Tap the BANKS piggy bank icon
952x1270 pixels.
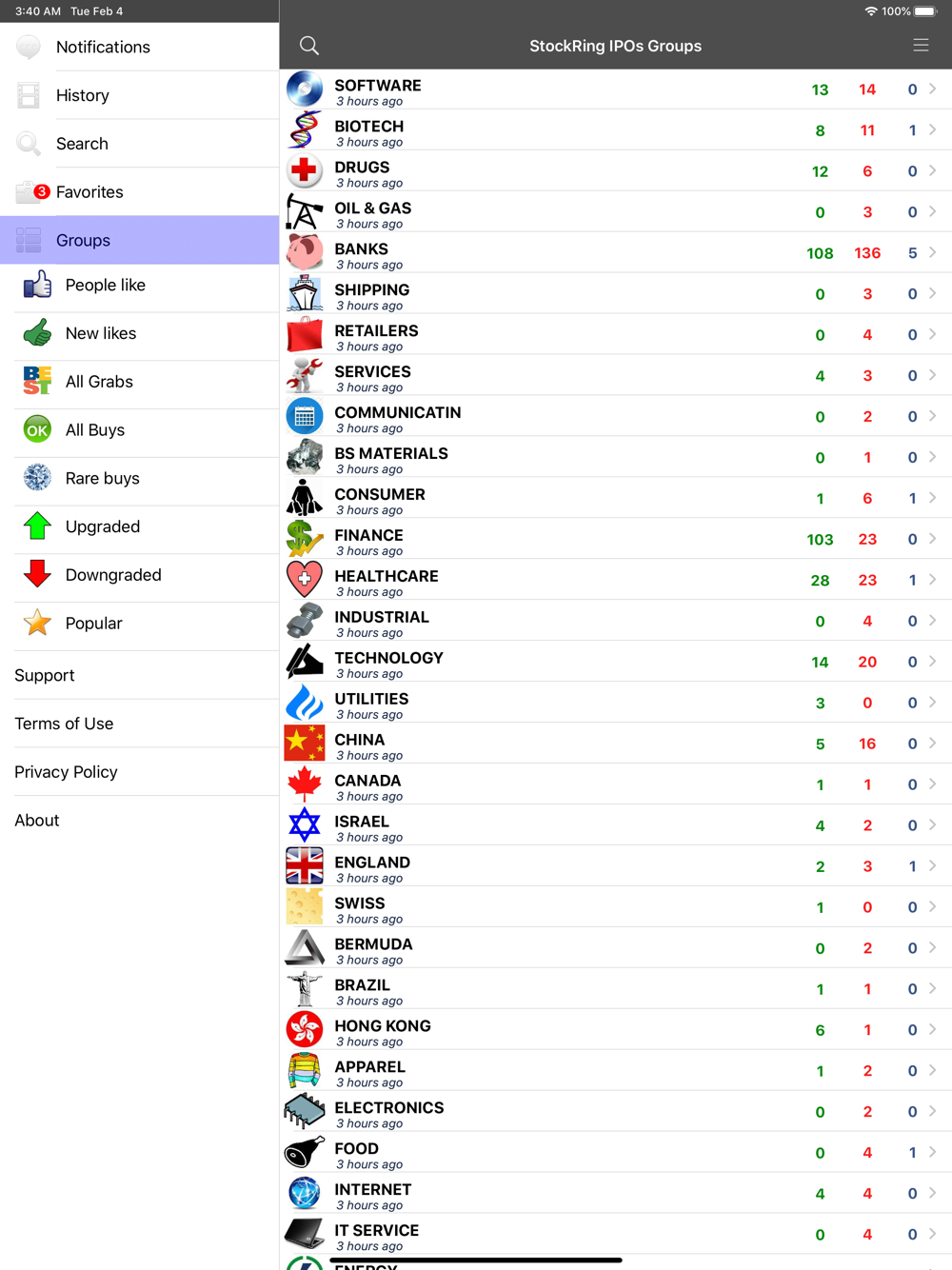coord(305,252)
